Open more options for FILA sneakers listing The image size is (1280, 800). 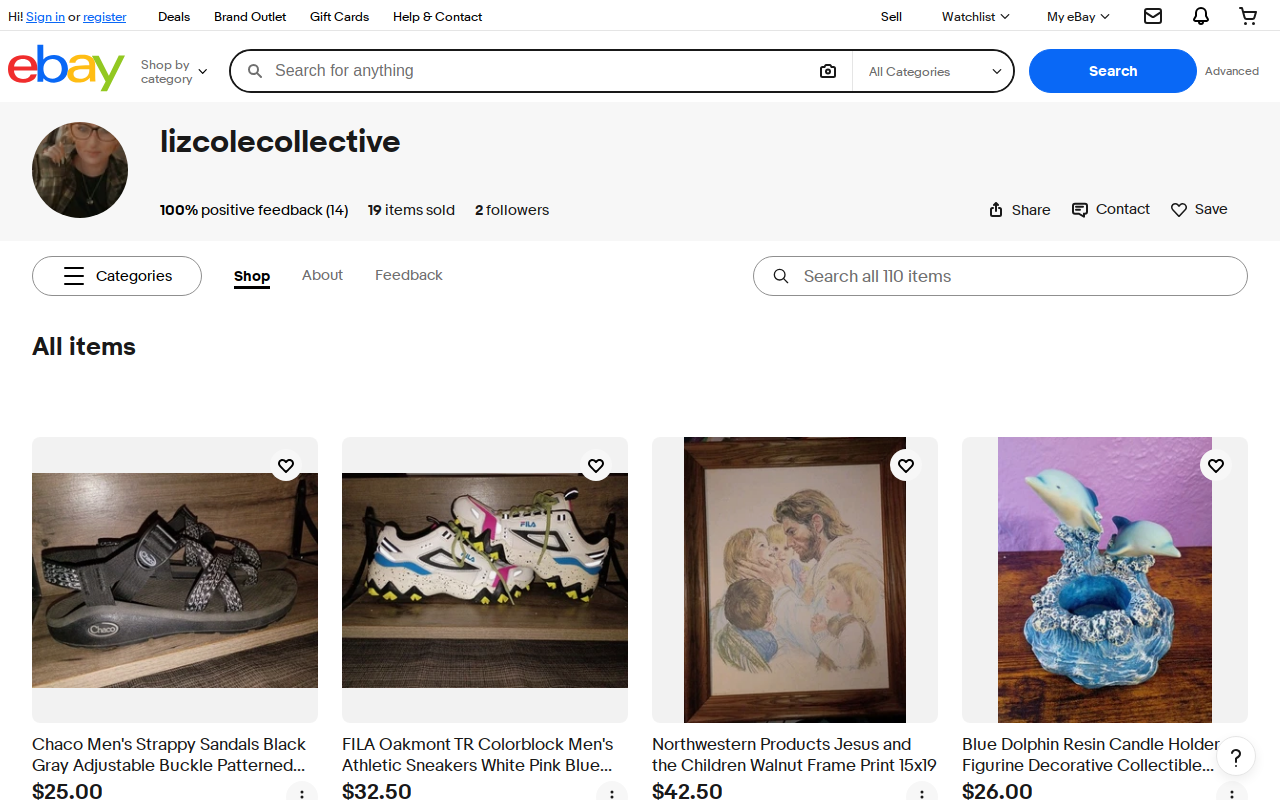click(612, 793)
